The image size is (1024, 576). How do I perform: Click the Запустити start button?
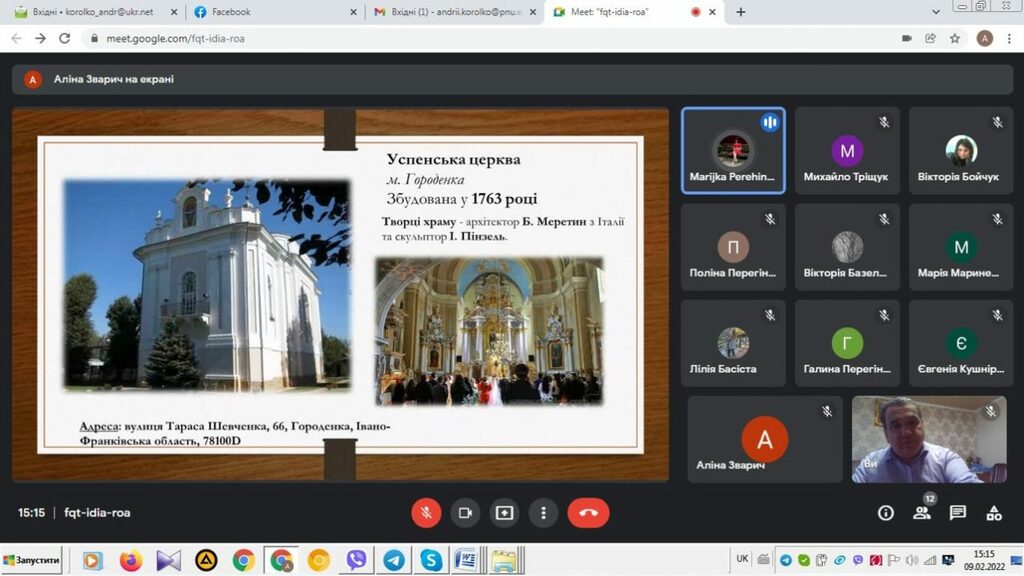(x=32, y=560)
